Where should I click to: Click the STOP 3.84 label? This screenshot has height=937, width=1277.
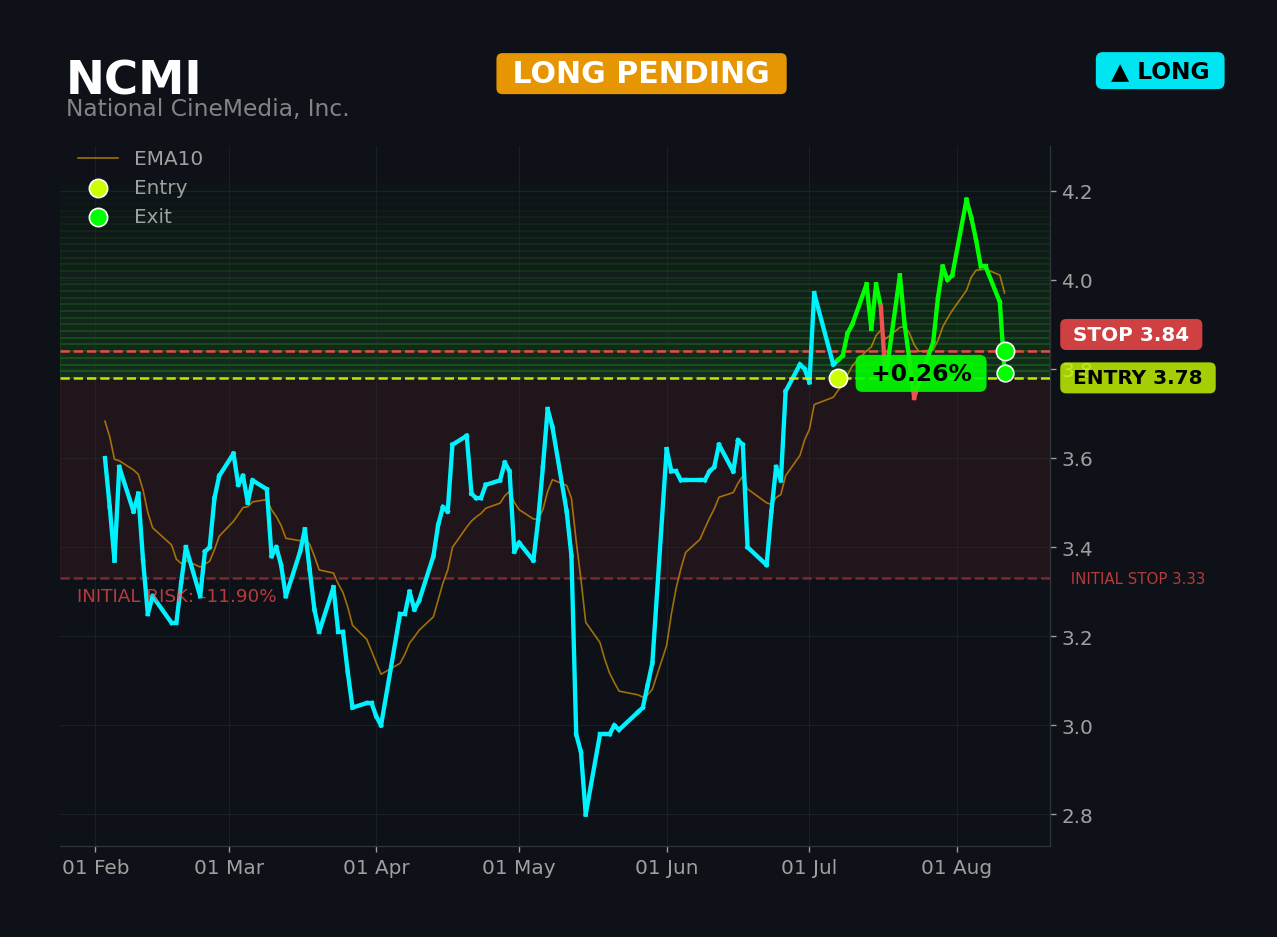pyautogui.click(x=1131, y=335)
